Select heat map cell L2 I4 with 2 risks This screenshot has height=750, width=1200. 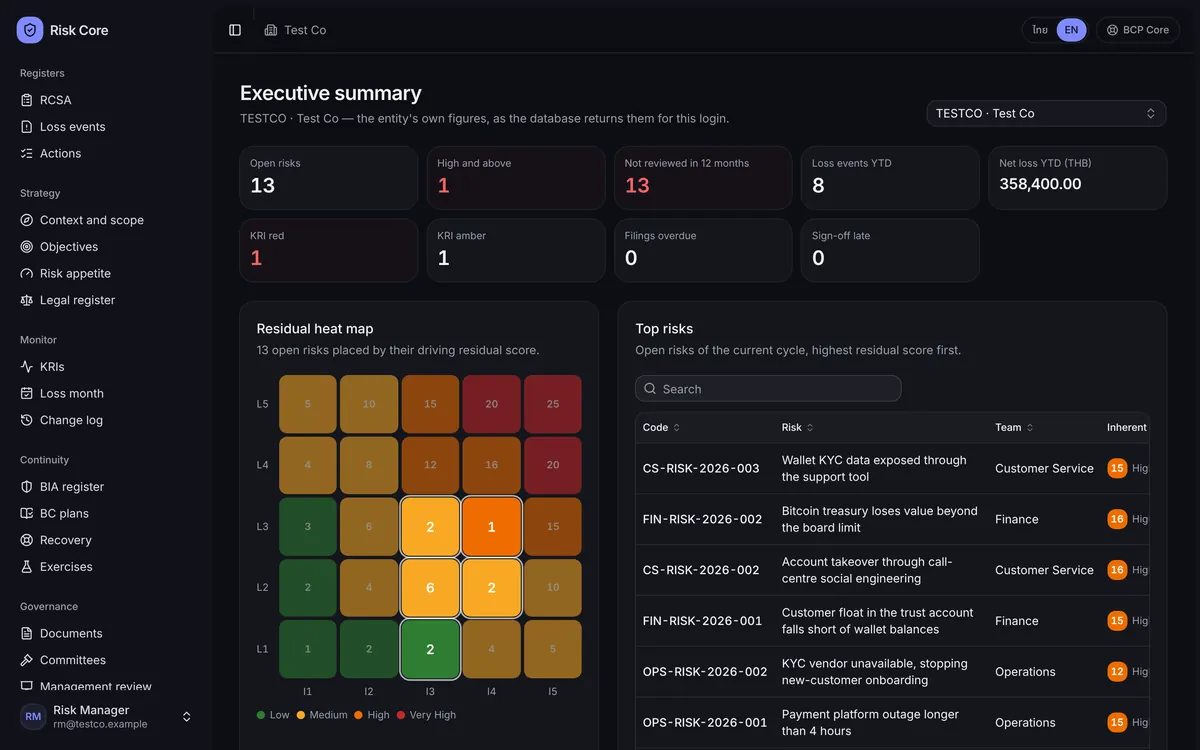click(491, 587)
